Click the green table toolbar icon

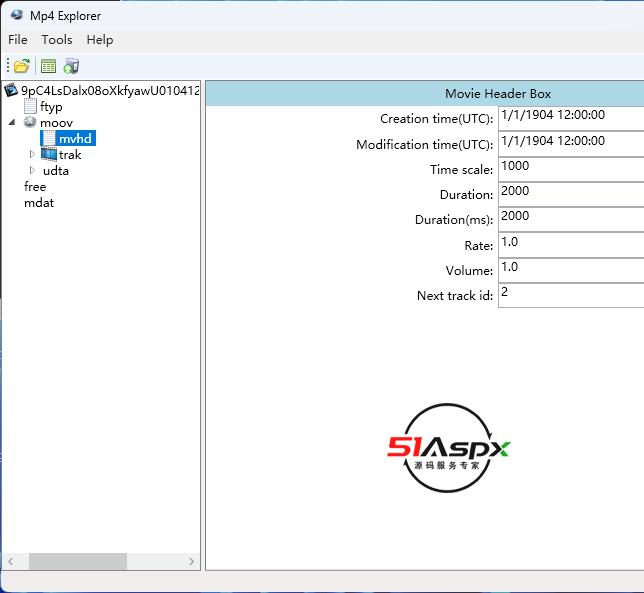[x=48, y=66]
